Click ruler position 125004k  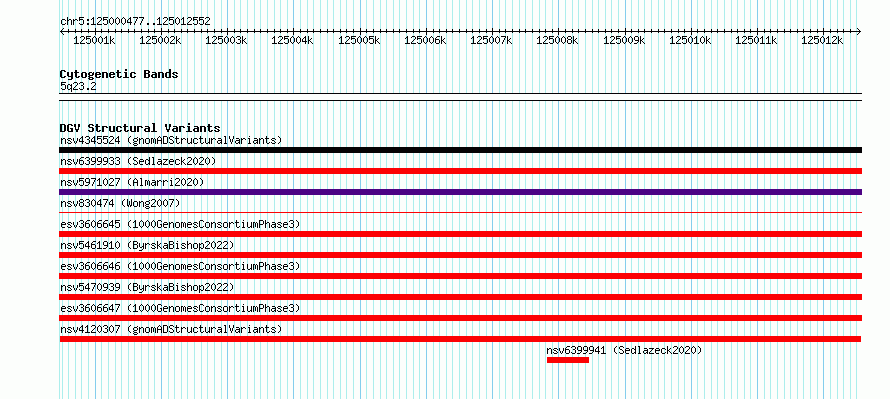[x=292, y=40]
